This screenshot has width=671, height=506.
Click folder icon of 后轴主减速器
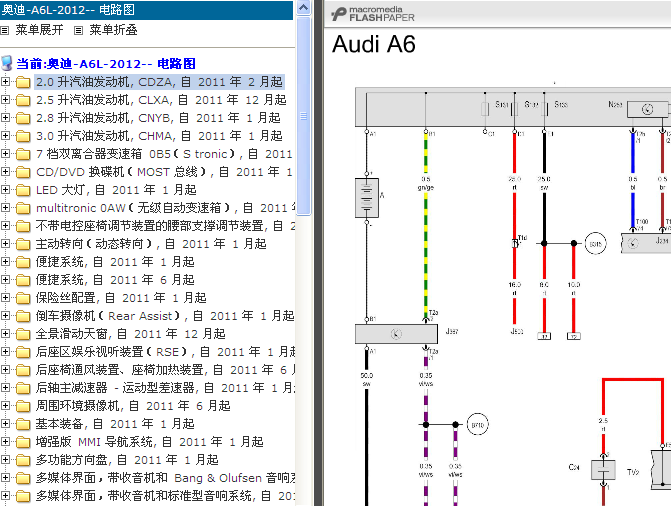click(x=23, y=387)
